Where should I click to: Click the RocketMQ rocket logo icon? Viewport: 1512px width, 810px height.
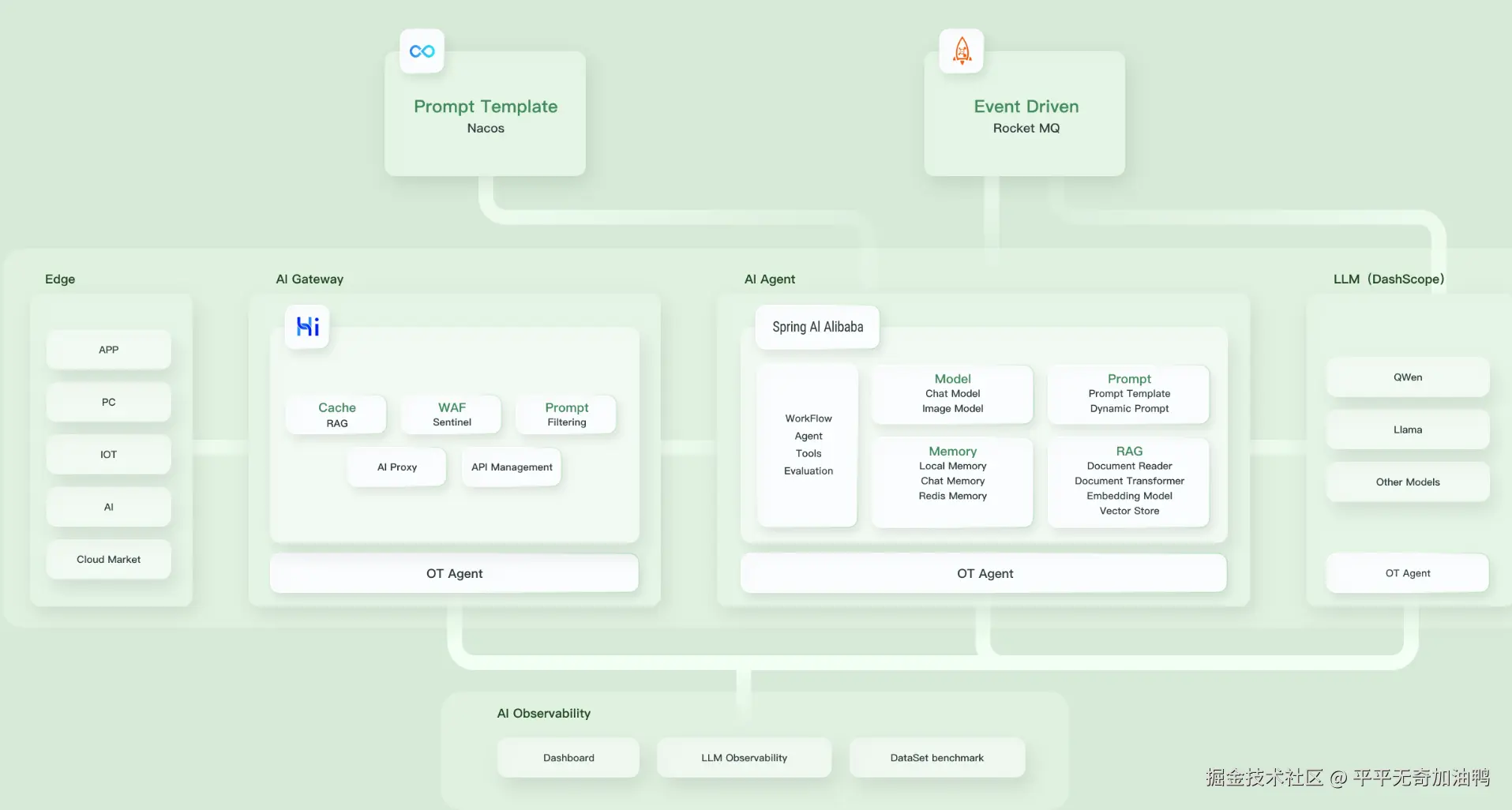coord(962,51)
